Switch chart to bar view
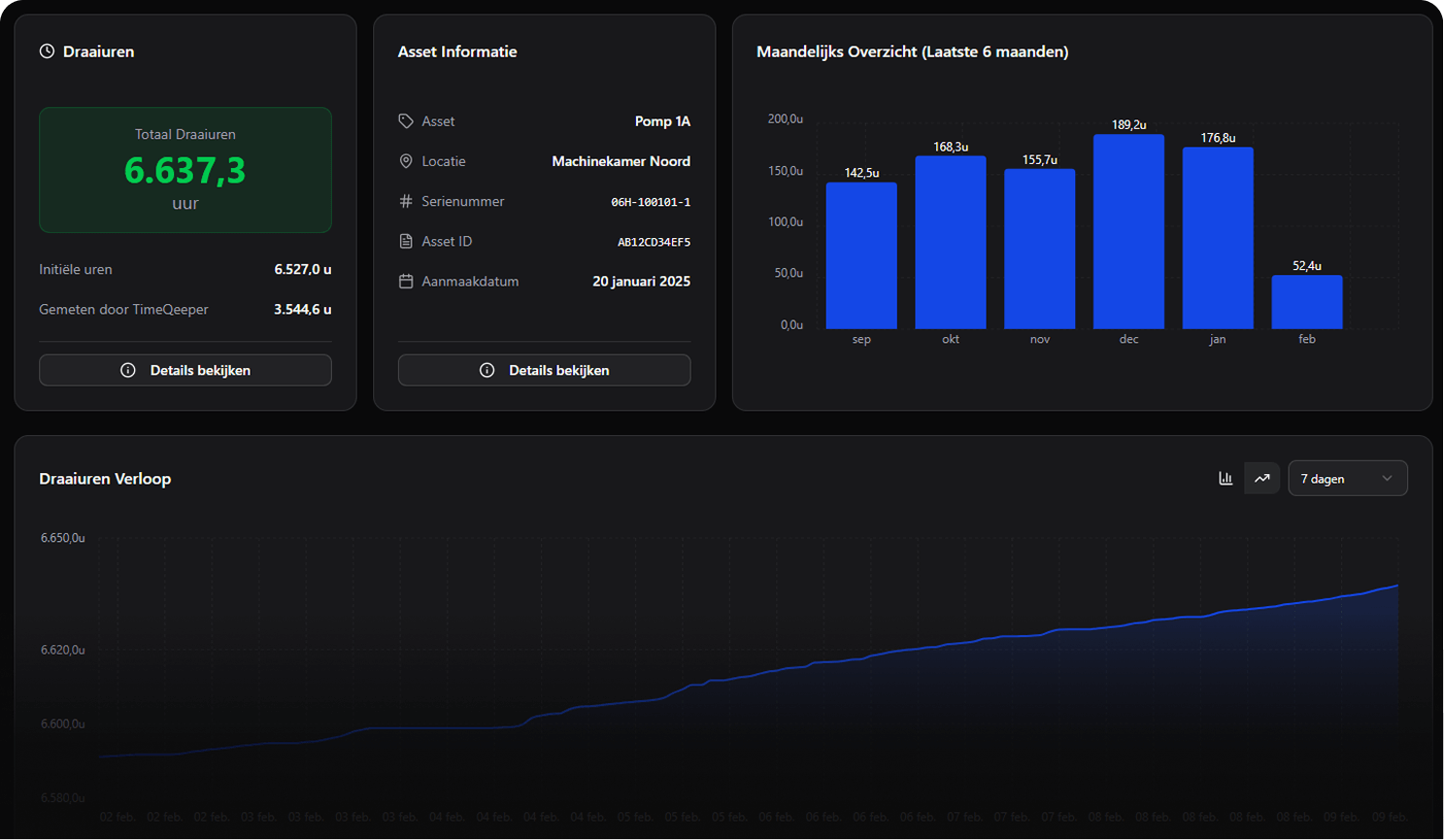This screenshot has height=840, width=1444. [x=1226, y=478]
